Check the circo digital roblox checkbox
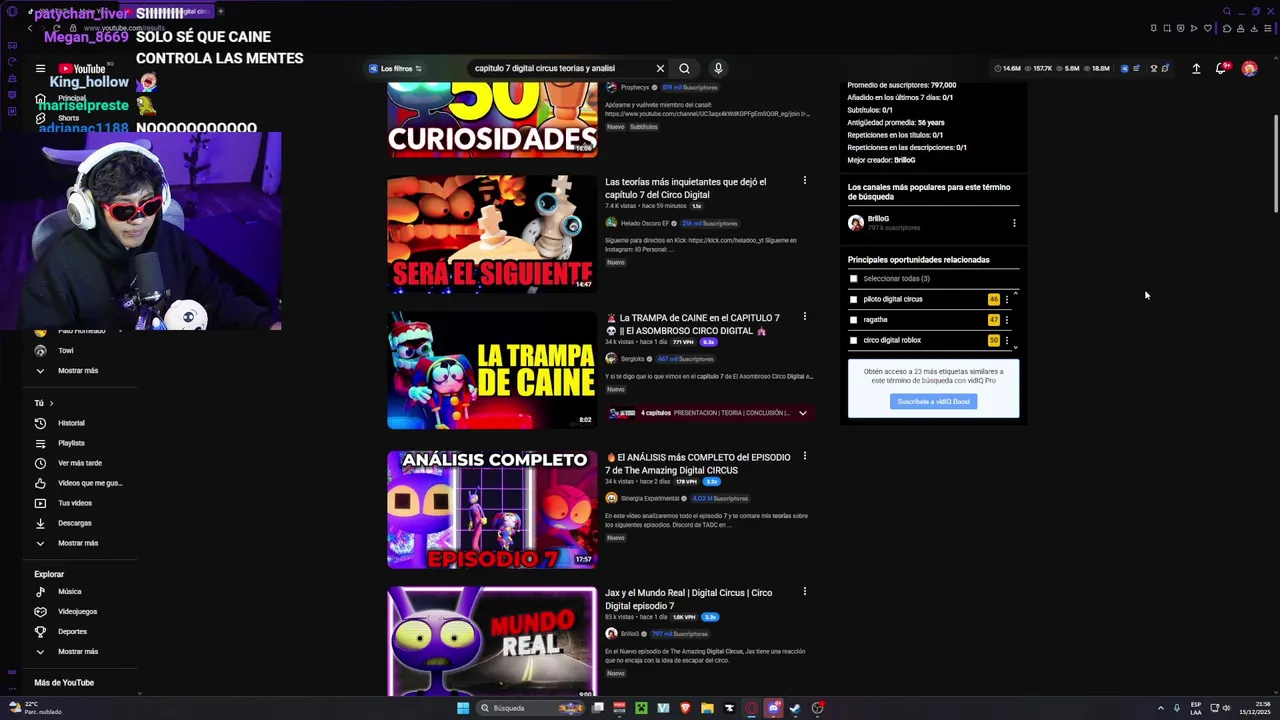This screenshot has width=1280, height=720. coord(853,340)
